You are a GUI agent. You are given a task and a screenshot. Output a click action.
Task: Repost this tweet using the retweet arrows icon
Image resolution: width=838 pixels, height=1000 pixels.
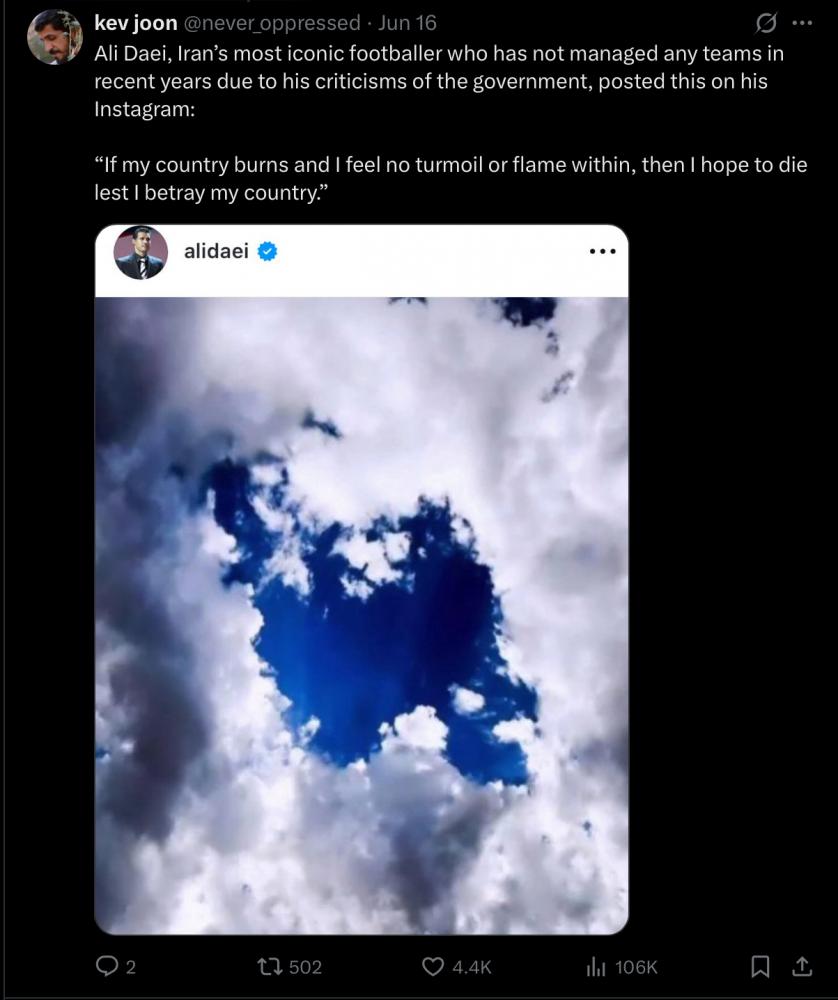[x=269, y=966]
